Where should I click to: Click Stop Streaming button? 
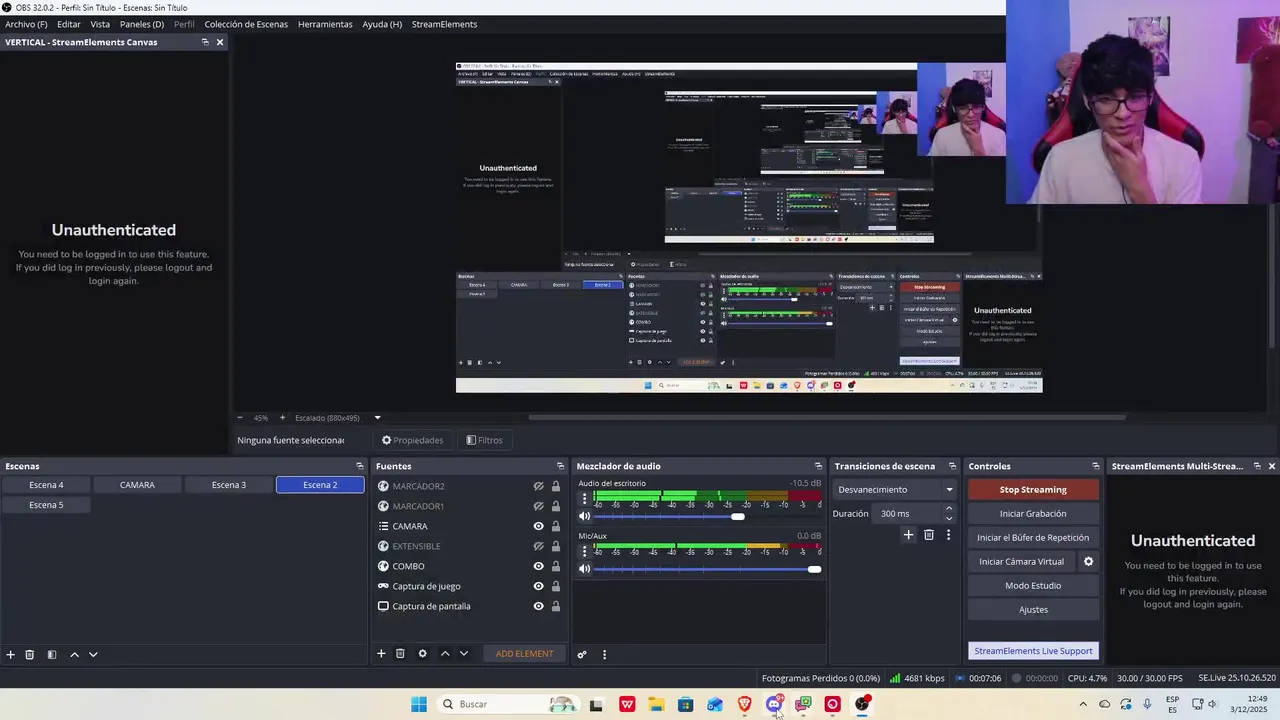(1033, 490)
